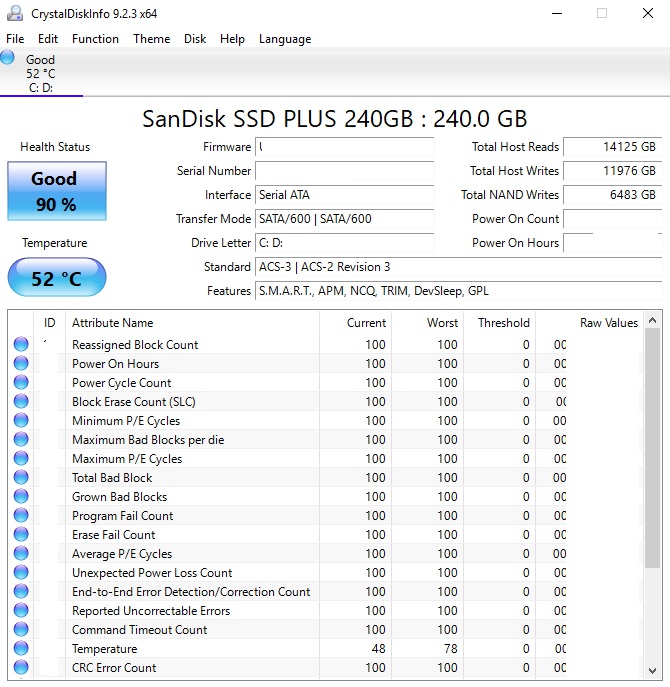Click status orb for Reported Uncorrectable Errors
670x687 pixels.
[21, 610]
